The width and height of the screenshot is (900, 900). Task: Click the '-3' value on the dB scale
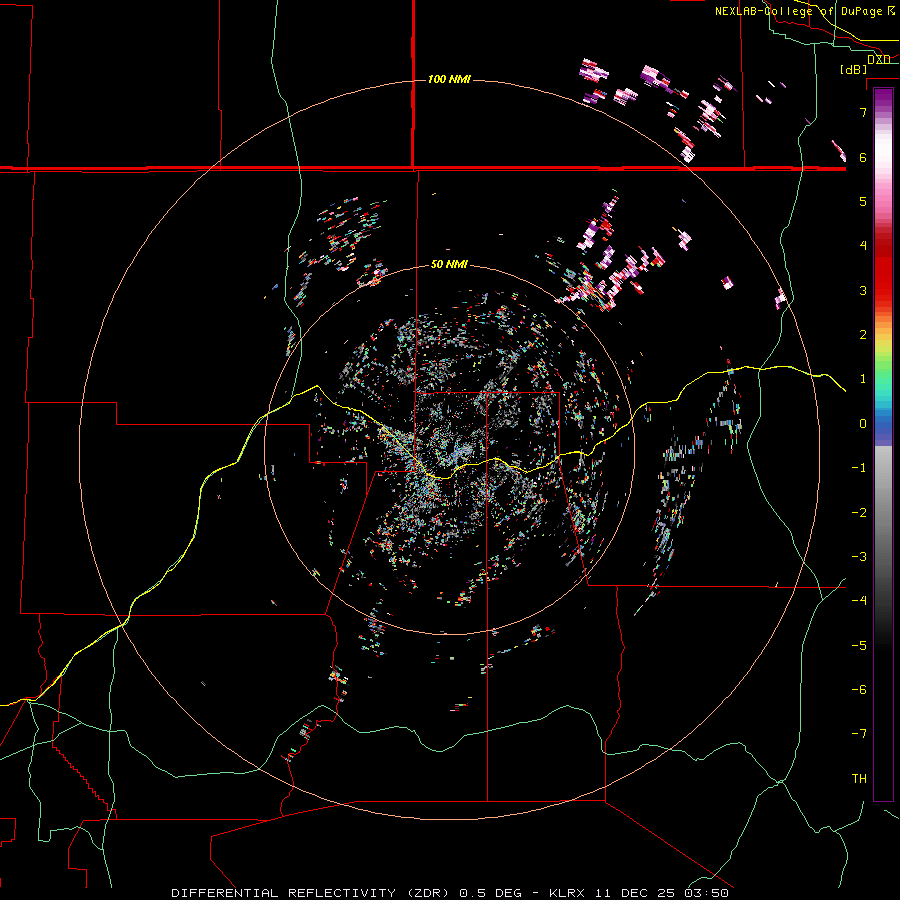click(859, 557)
